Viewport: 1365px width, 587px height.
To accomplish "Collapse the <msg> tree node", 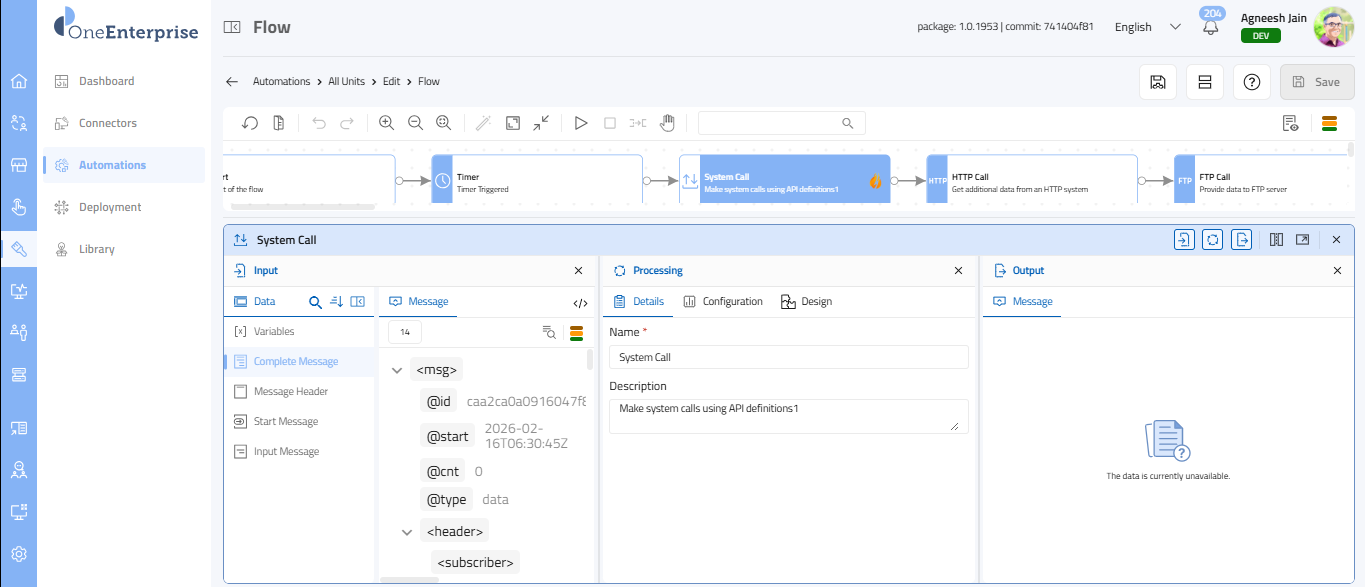I will click(x=397, y=371).
